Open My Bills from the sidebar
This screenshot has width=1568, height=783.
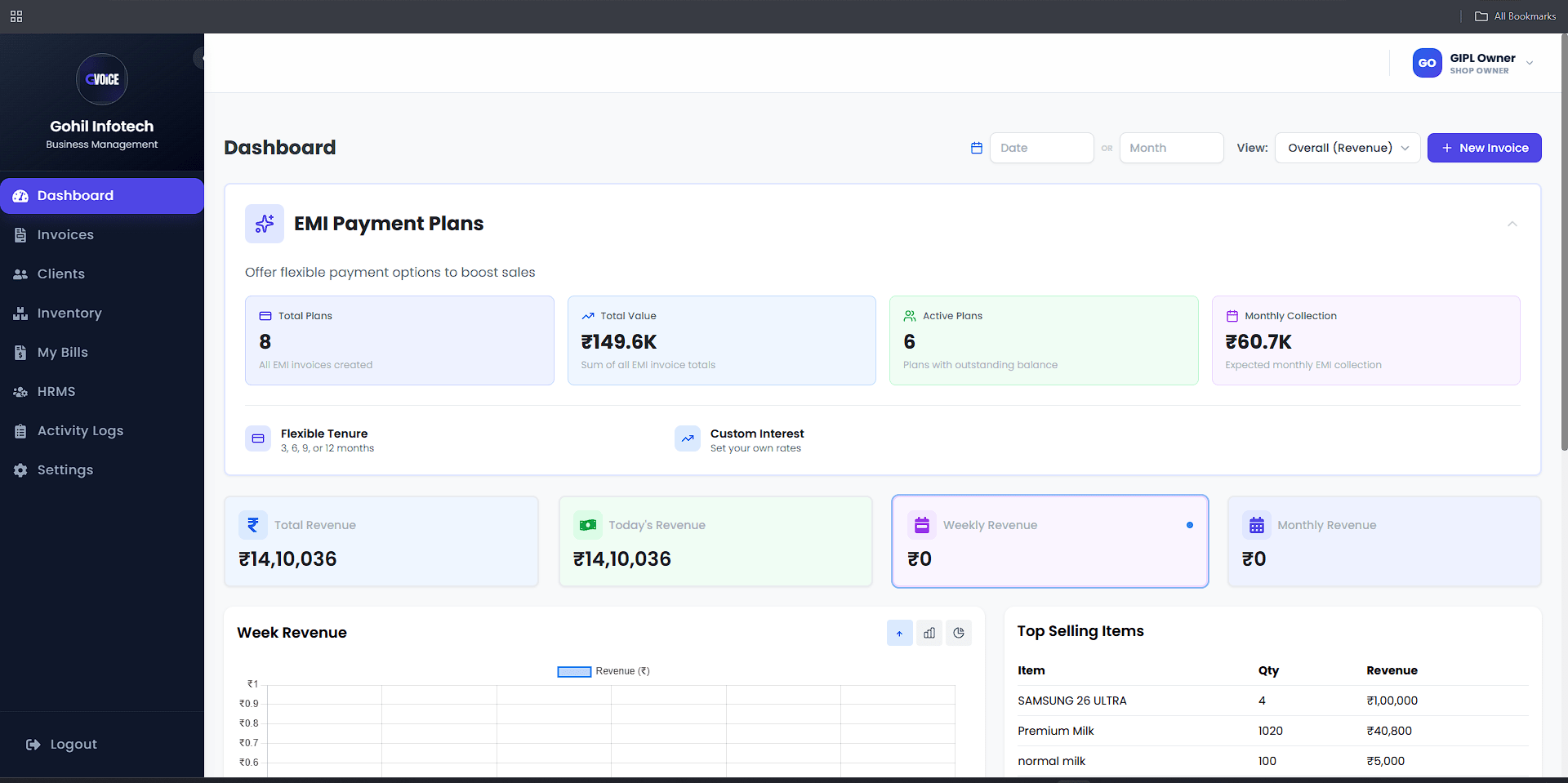(102, 353)
